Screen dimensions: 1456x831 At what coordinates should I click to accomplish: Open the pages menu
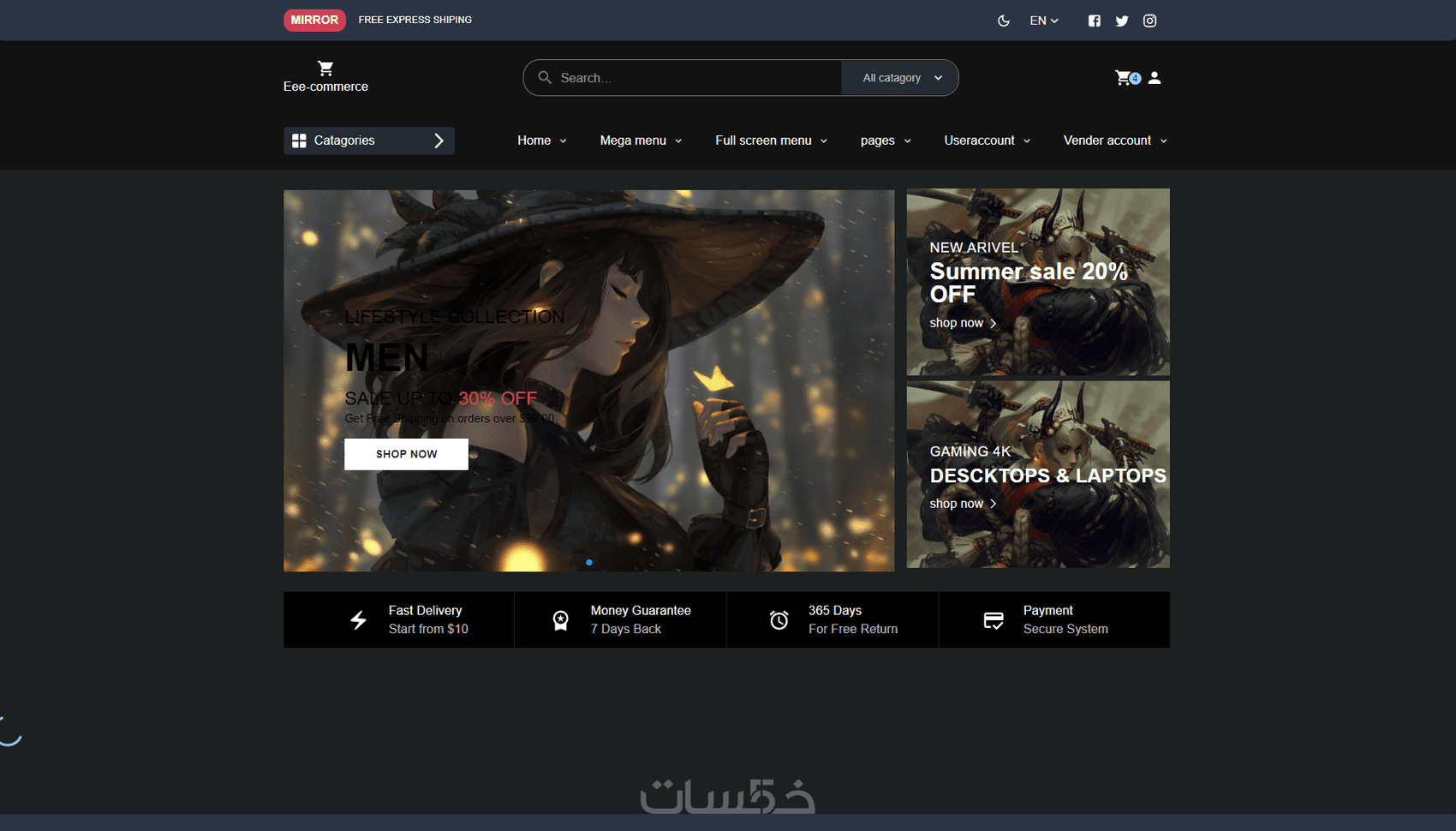point(886,140)
